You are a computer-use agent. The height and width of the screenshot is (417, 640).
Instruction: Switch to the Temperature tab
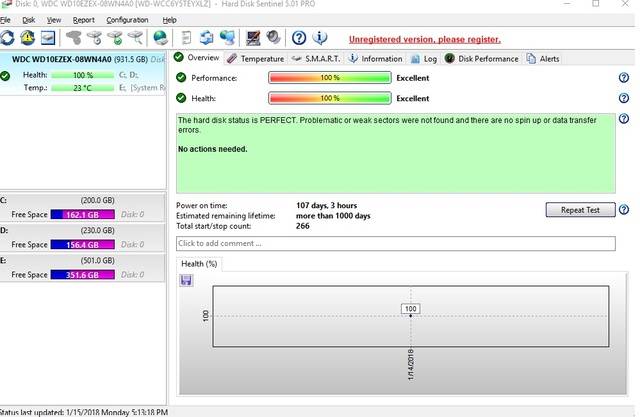pyautogui.click(x=256, y=59)
